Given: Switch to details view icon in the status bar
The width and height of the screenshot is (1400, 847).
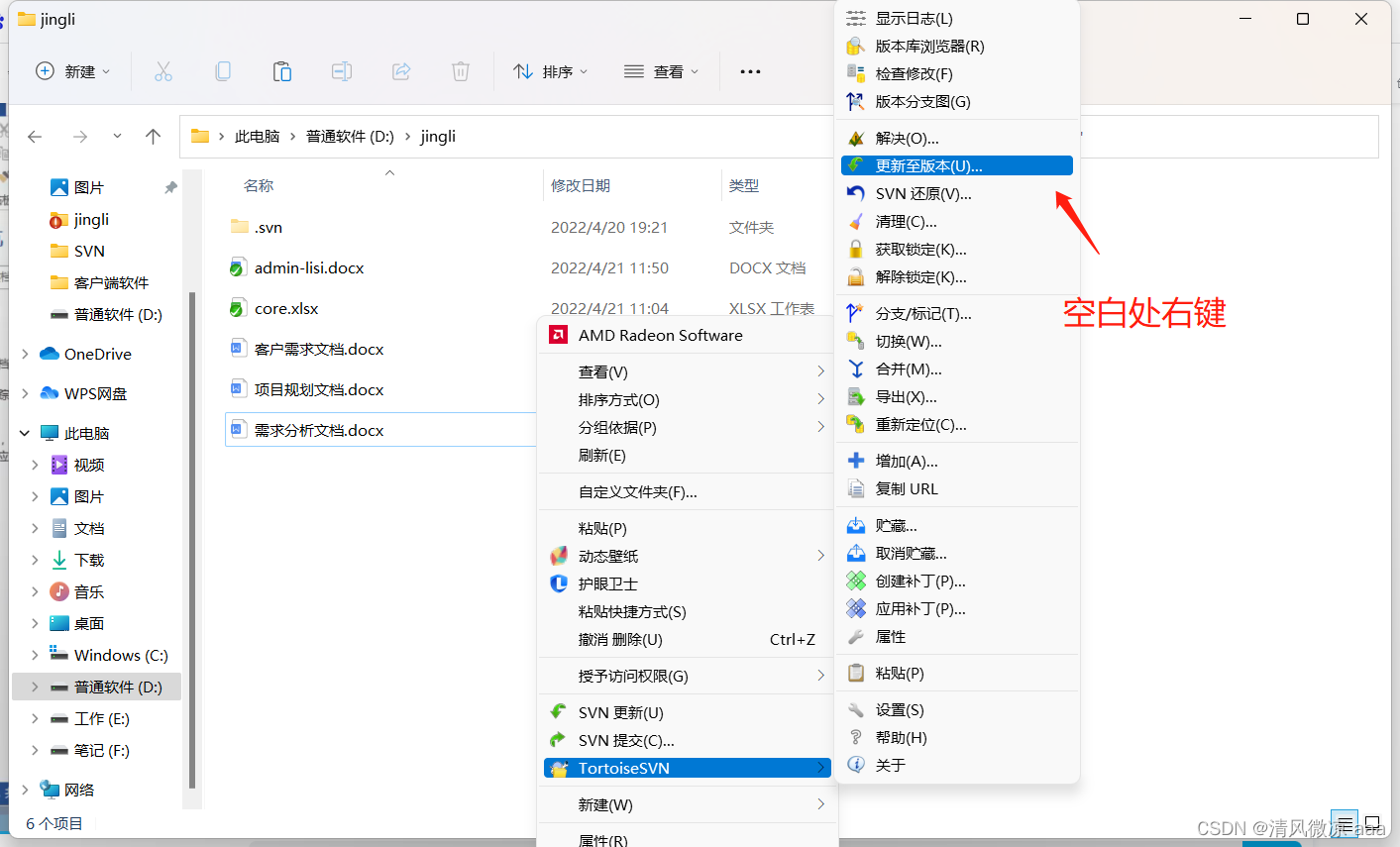Looking at the screenshot, I should pyautogui.click(x=1345, y=824).
